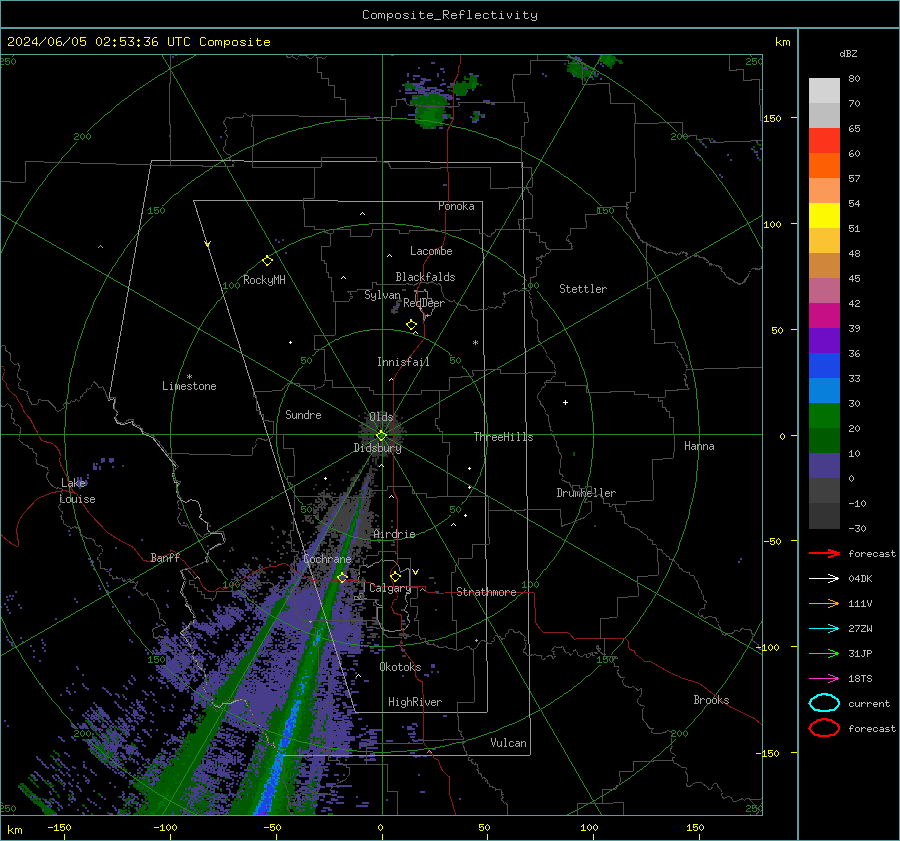Click the Stettler map label
Viewport: 900px width, 841px height.
[x=583, y=289]
